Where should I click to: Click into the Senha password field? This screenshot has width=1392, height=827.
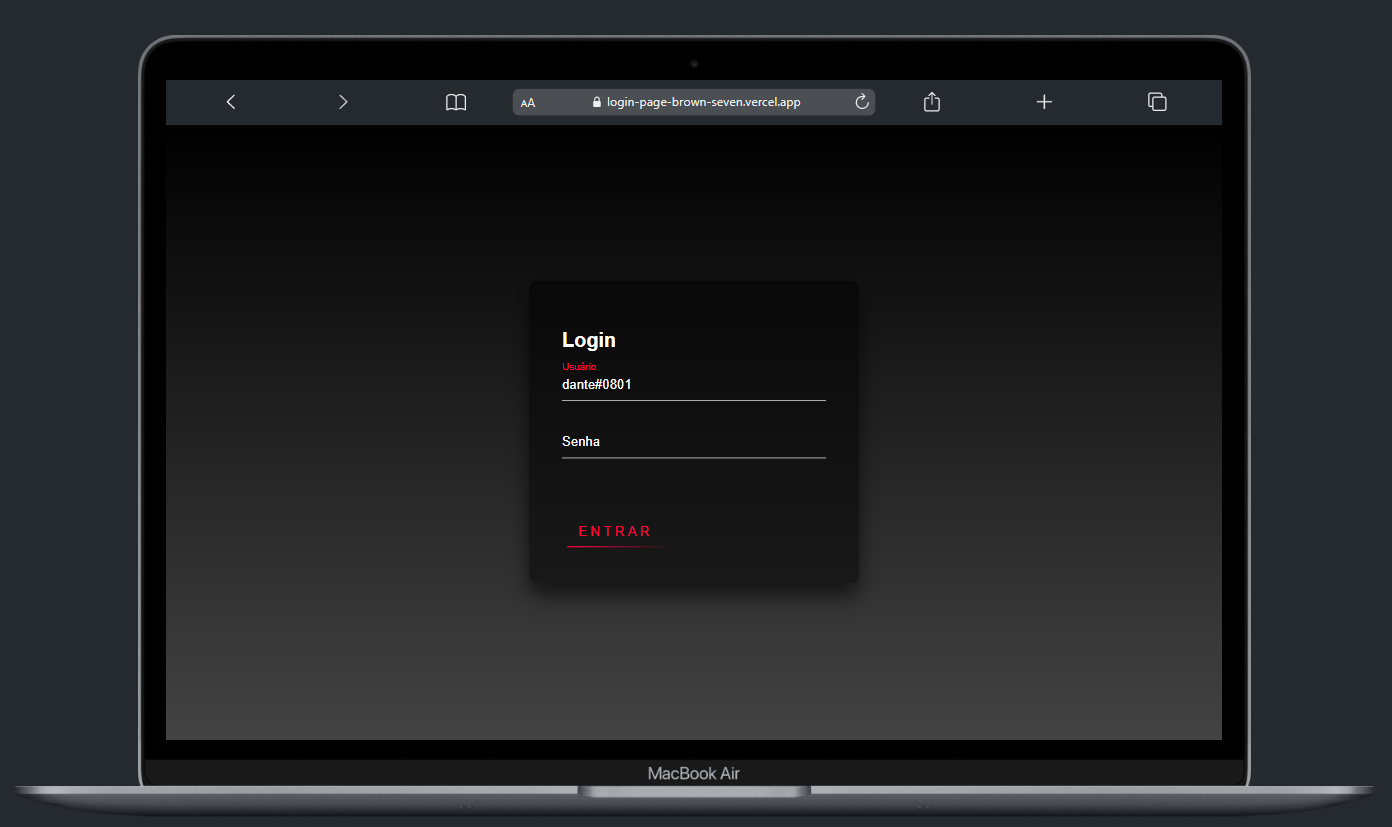[x=693, y=442]
